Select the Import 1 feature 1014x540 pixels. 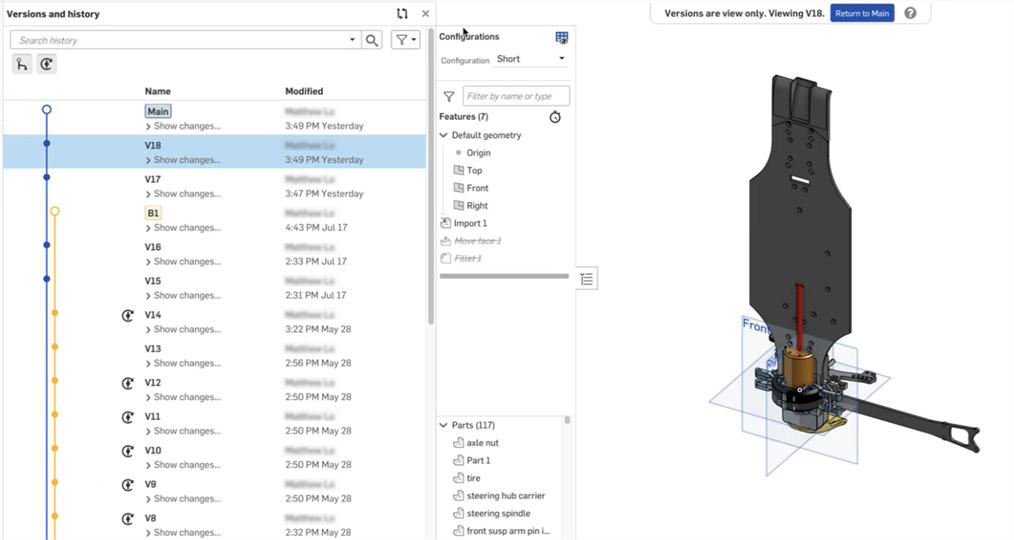pyautogui.click(x=470, y=223)
